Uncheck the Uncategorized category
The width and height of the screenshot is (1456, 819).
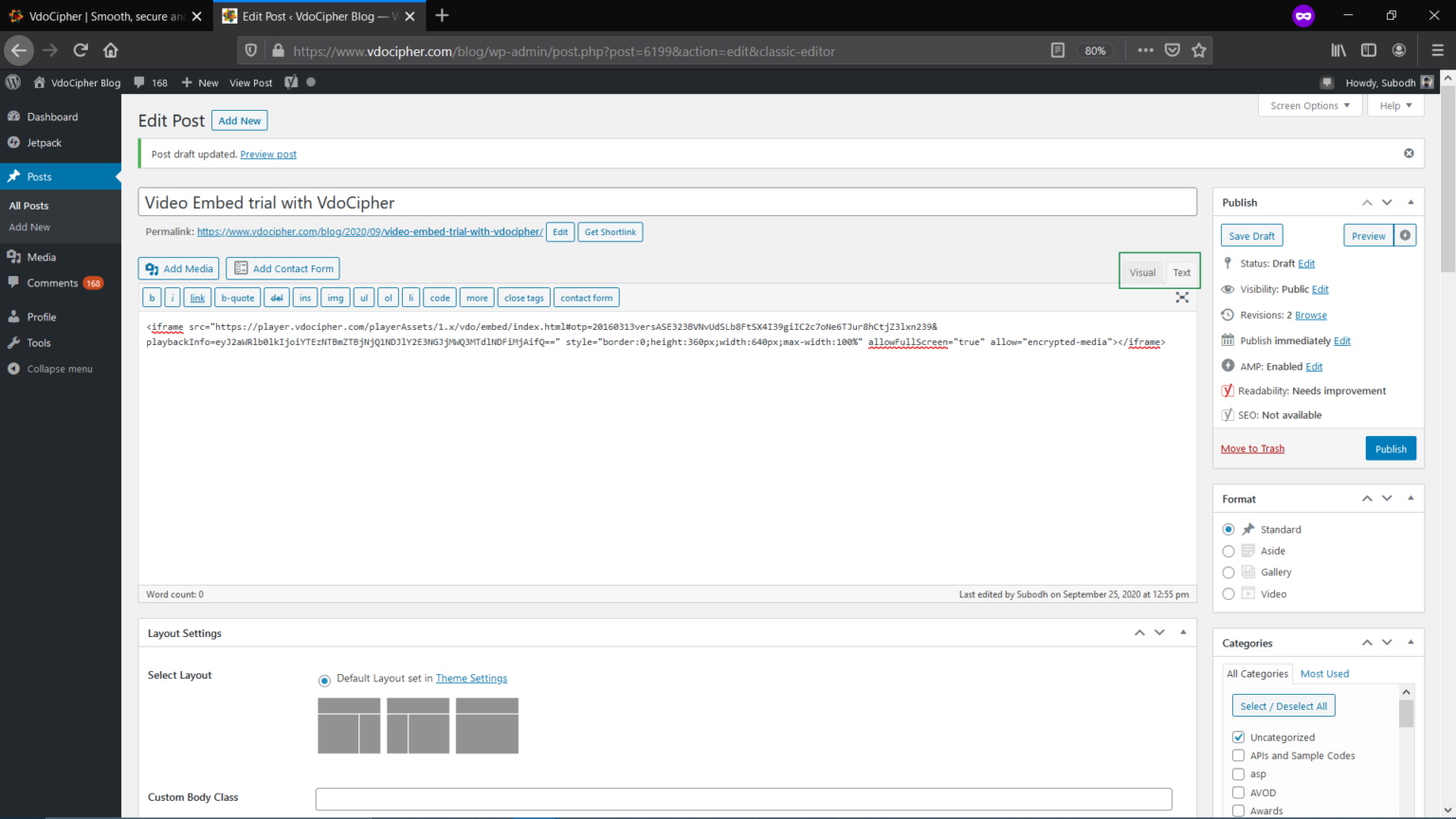click(x=1238, y=737)
